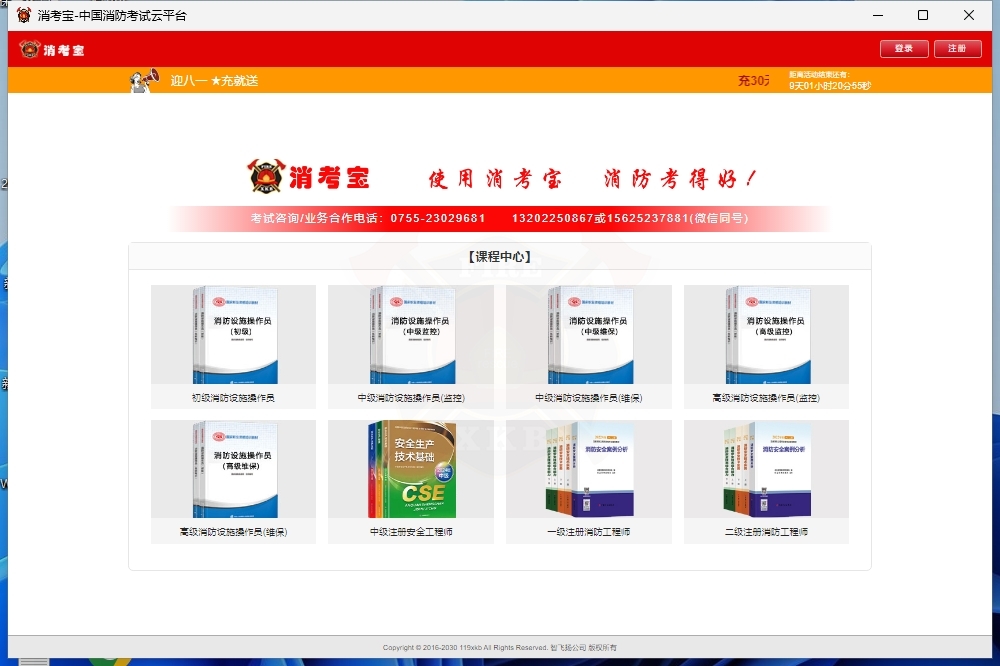The width and height of the screenshot is (1000, 666).
Task: Click the promotion countdown timer
Action: click(x=829, y=85)
